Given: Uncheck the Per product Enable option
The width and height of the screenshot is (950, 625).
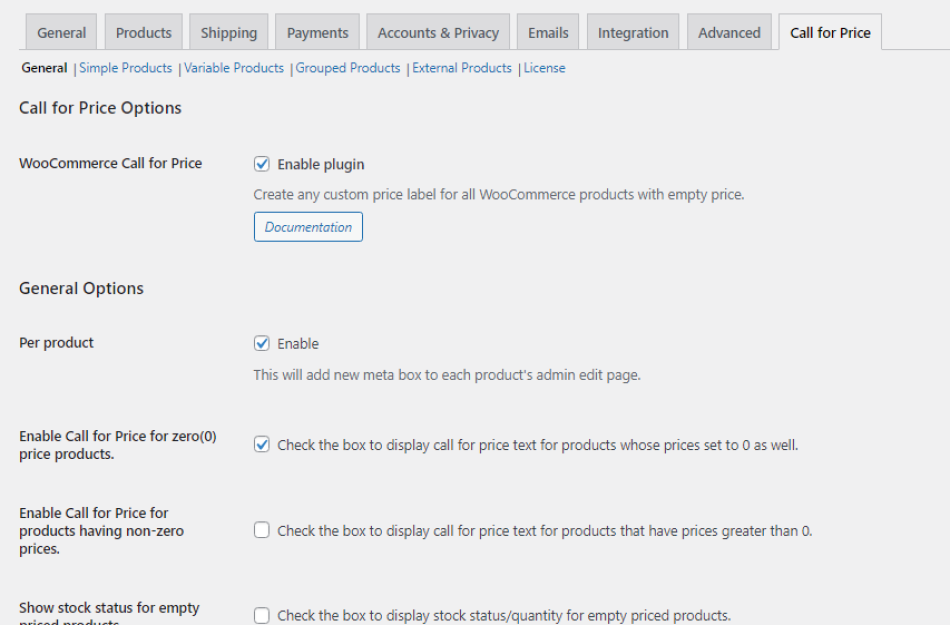Looking at the screenshot, I should (x=261, y=342).
